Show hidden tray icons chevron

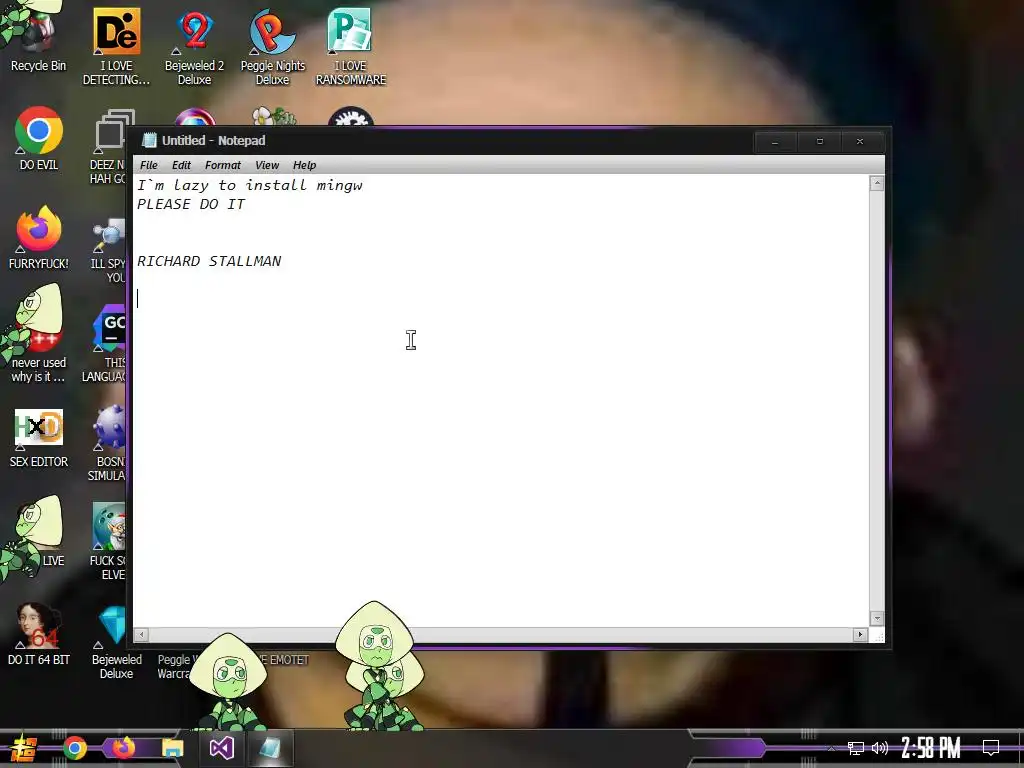click(831, 748)
